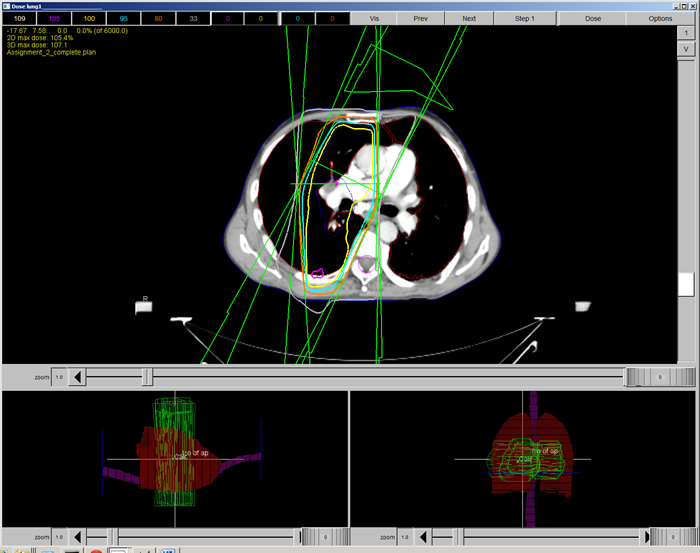This screenshot has width=700, height=553.
Task: Go to previous slice with Prev
Action: (422, 19)
